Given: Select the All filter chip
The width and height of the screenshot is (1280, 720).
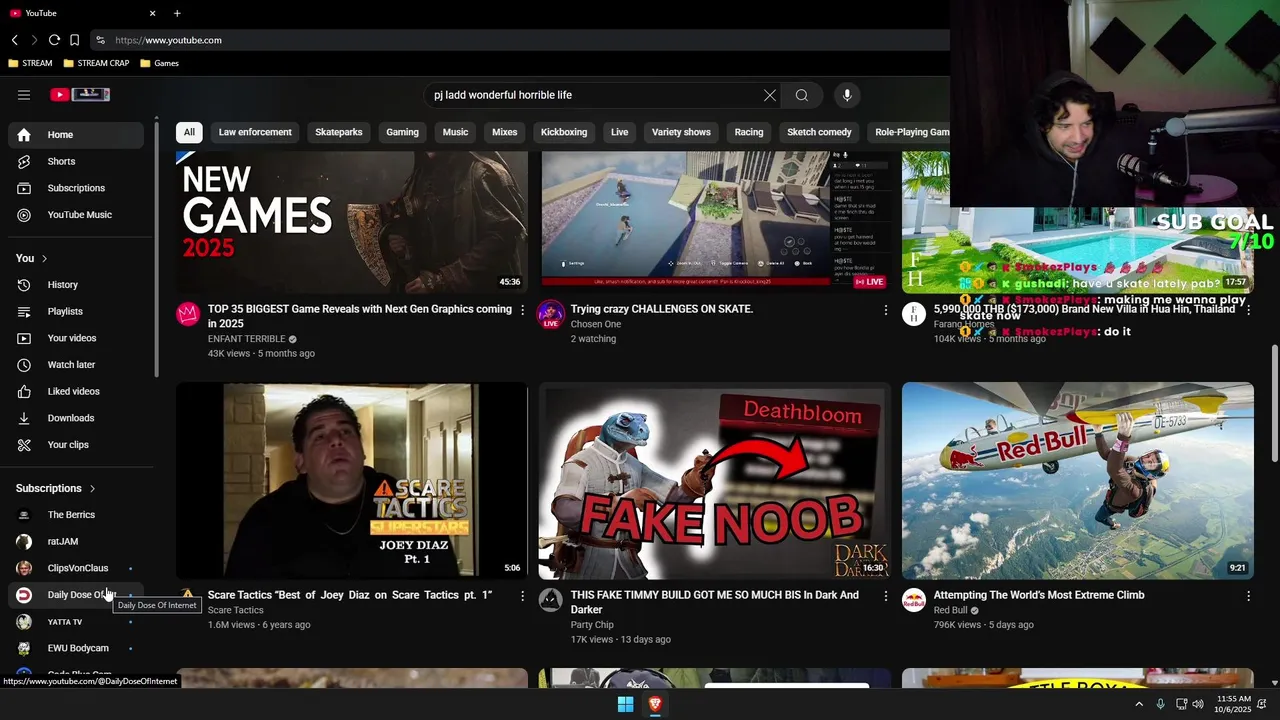Looking at the screenshot, I should [x=189, y=132].
